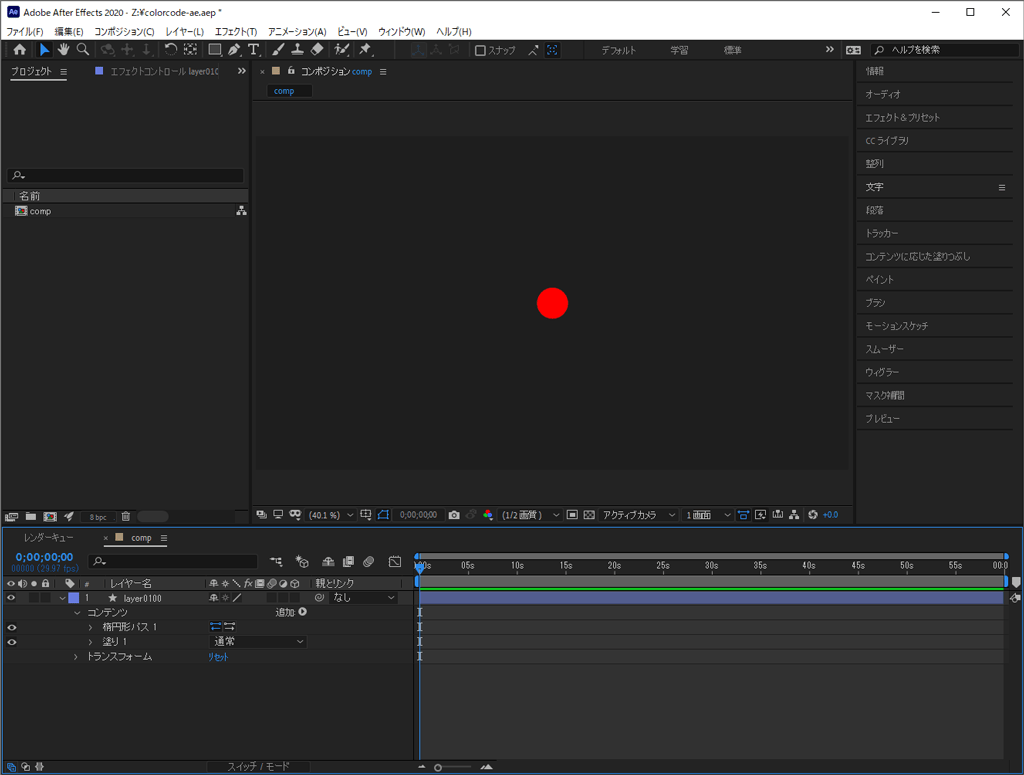Click the +0.0 exposure value
Viewport: 1024px width, 775px height.
[831, 515]
